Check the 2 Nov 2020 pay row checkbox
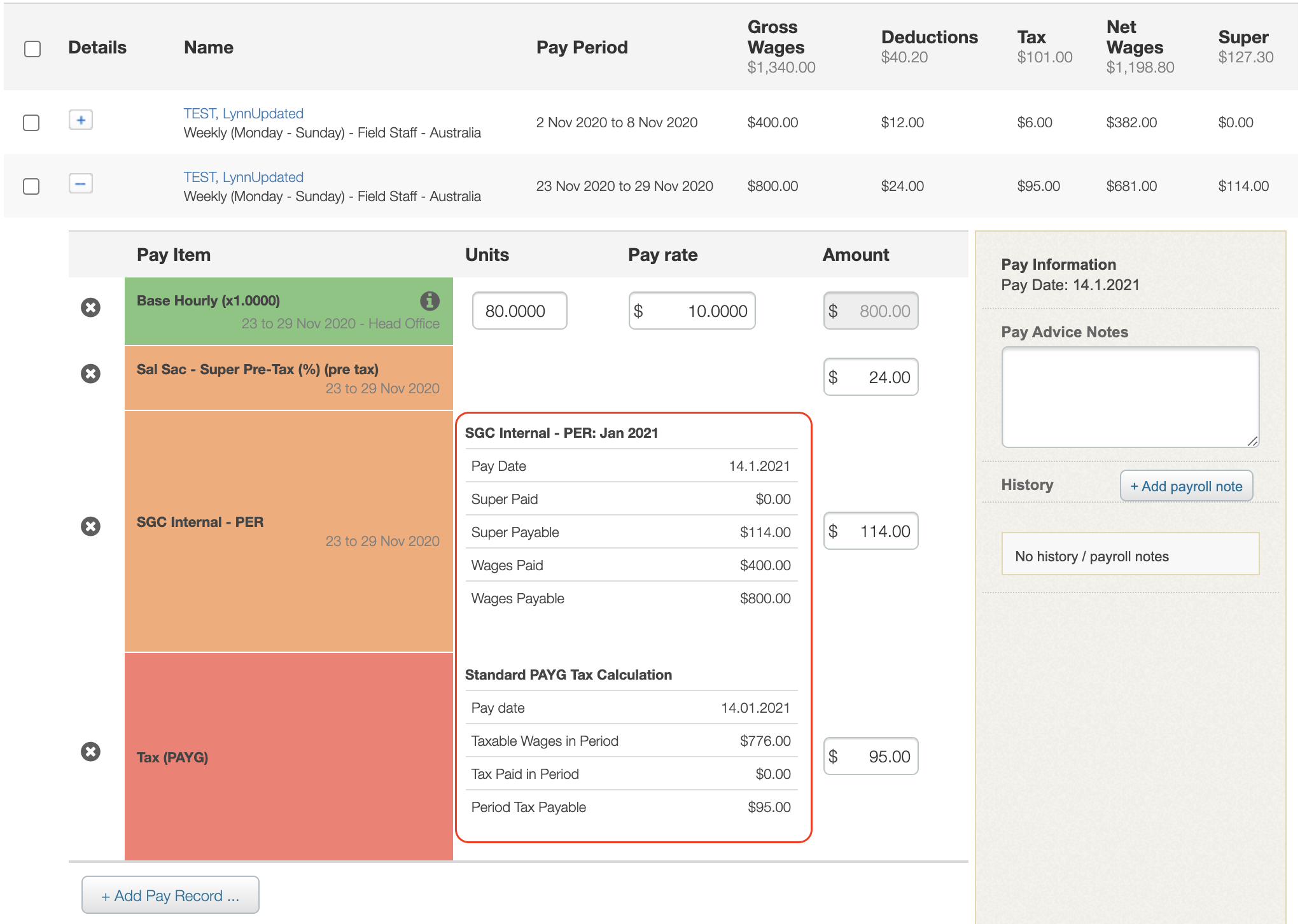 click(x=31, y=123)
